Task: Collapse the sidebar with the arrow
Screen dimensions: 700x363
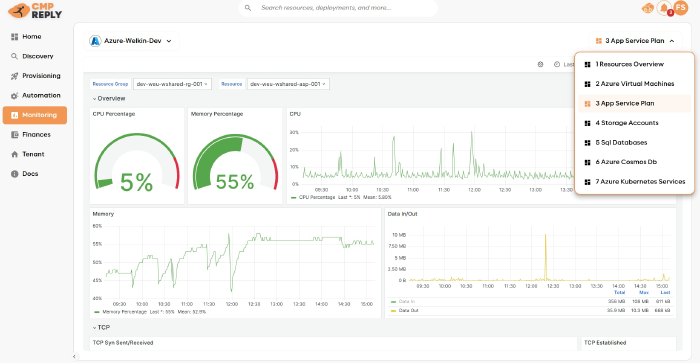Action: click(x=74, y=356)
